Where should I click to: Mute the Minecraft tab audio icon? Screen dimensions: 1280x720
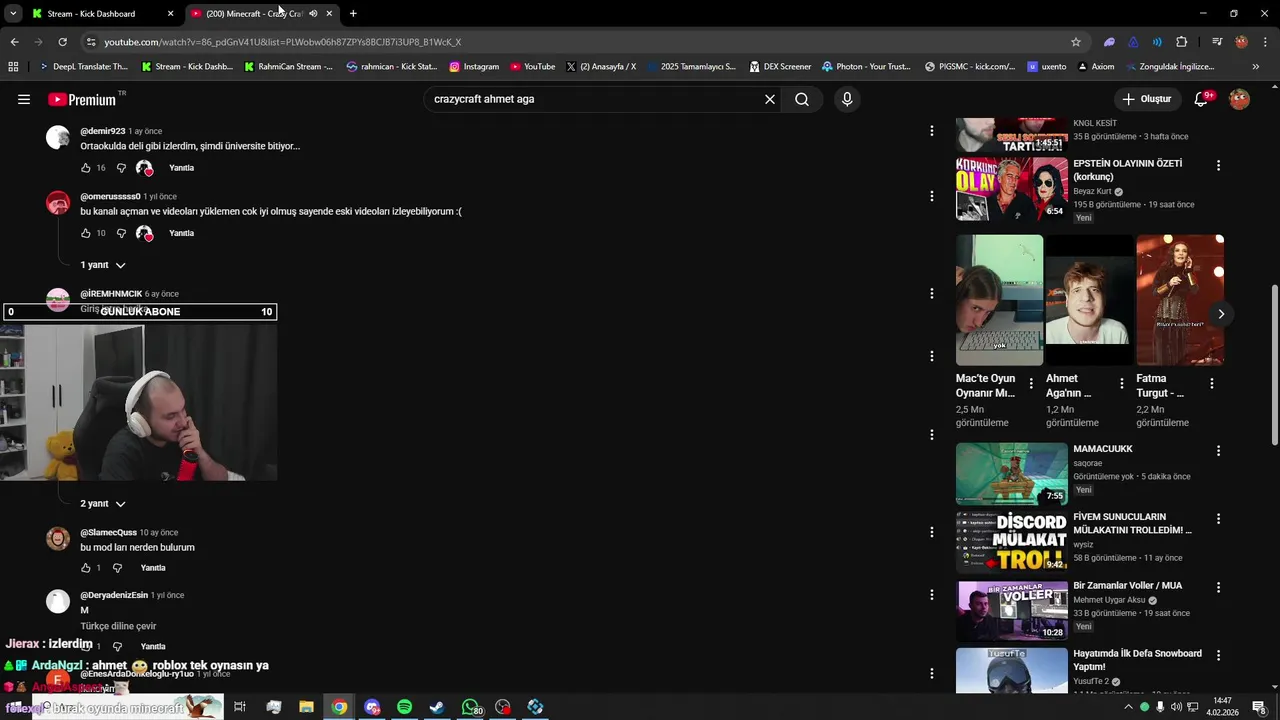[x=313, y=14]
